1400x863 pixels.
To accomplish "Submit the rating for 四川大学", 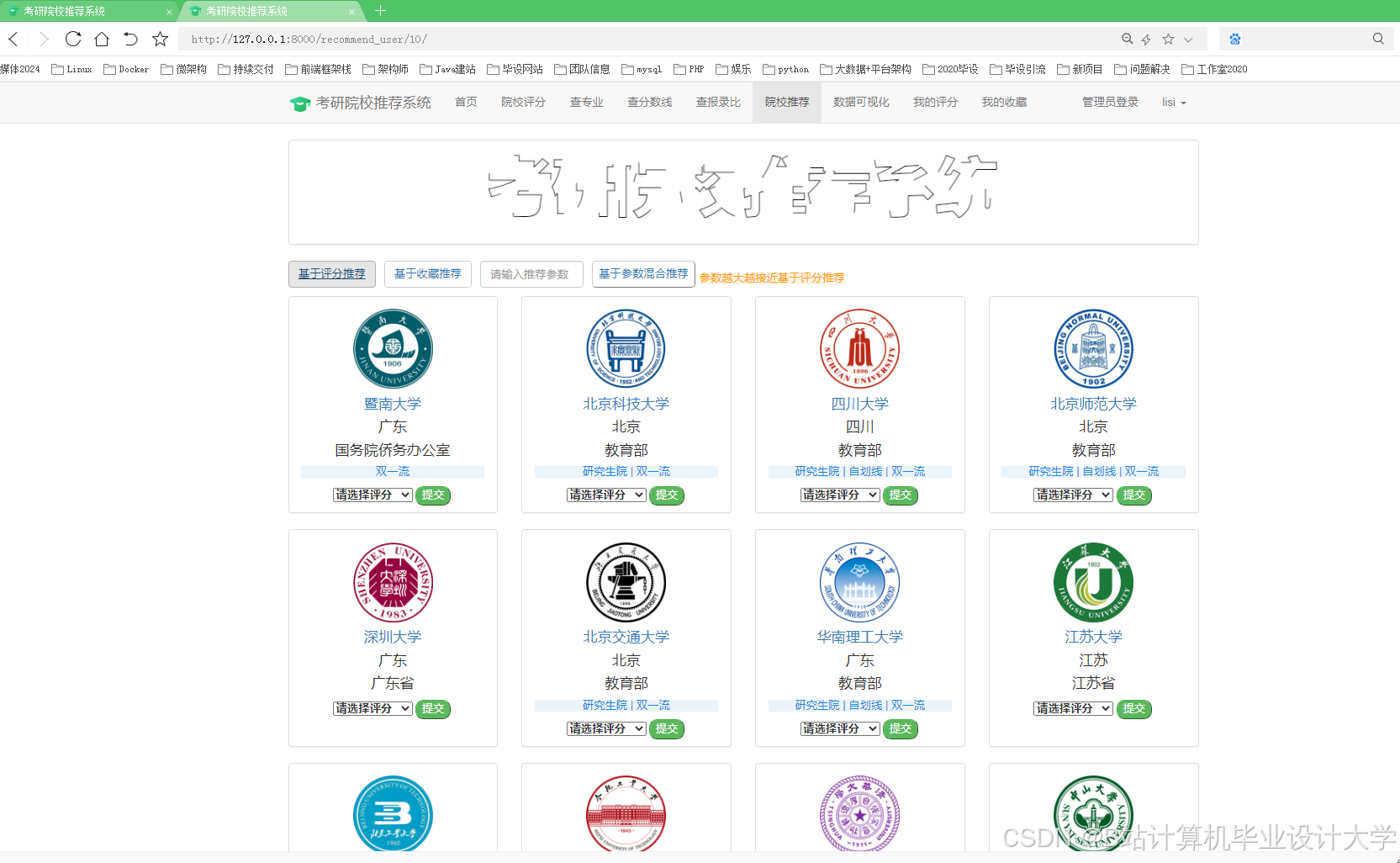I will (901, 495).
